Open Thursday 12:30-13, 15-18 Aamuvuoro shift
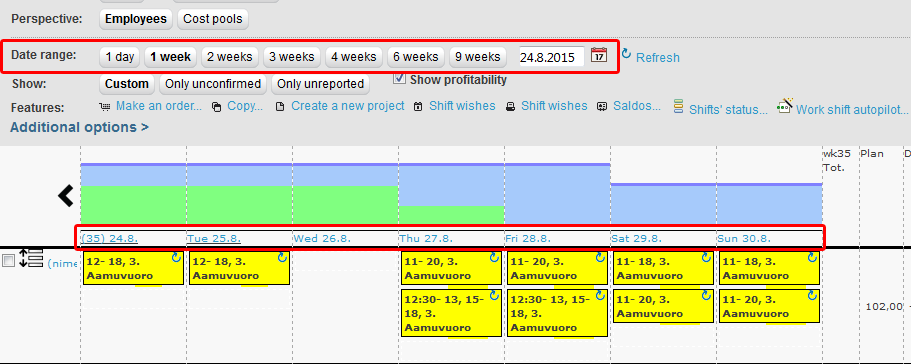The width and height of the screenshot is (911, 364). coord(451,313)
